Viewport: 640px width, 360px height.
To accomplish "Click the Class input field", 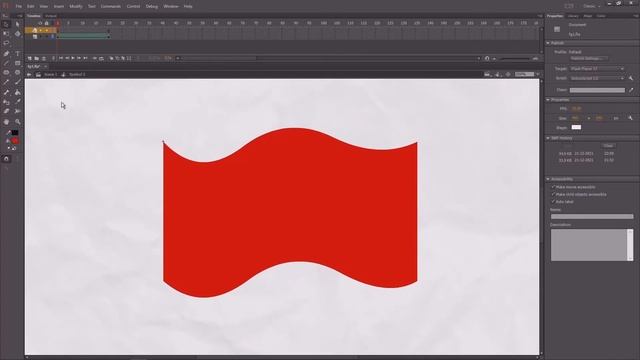I will click(x=597, y=90).
